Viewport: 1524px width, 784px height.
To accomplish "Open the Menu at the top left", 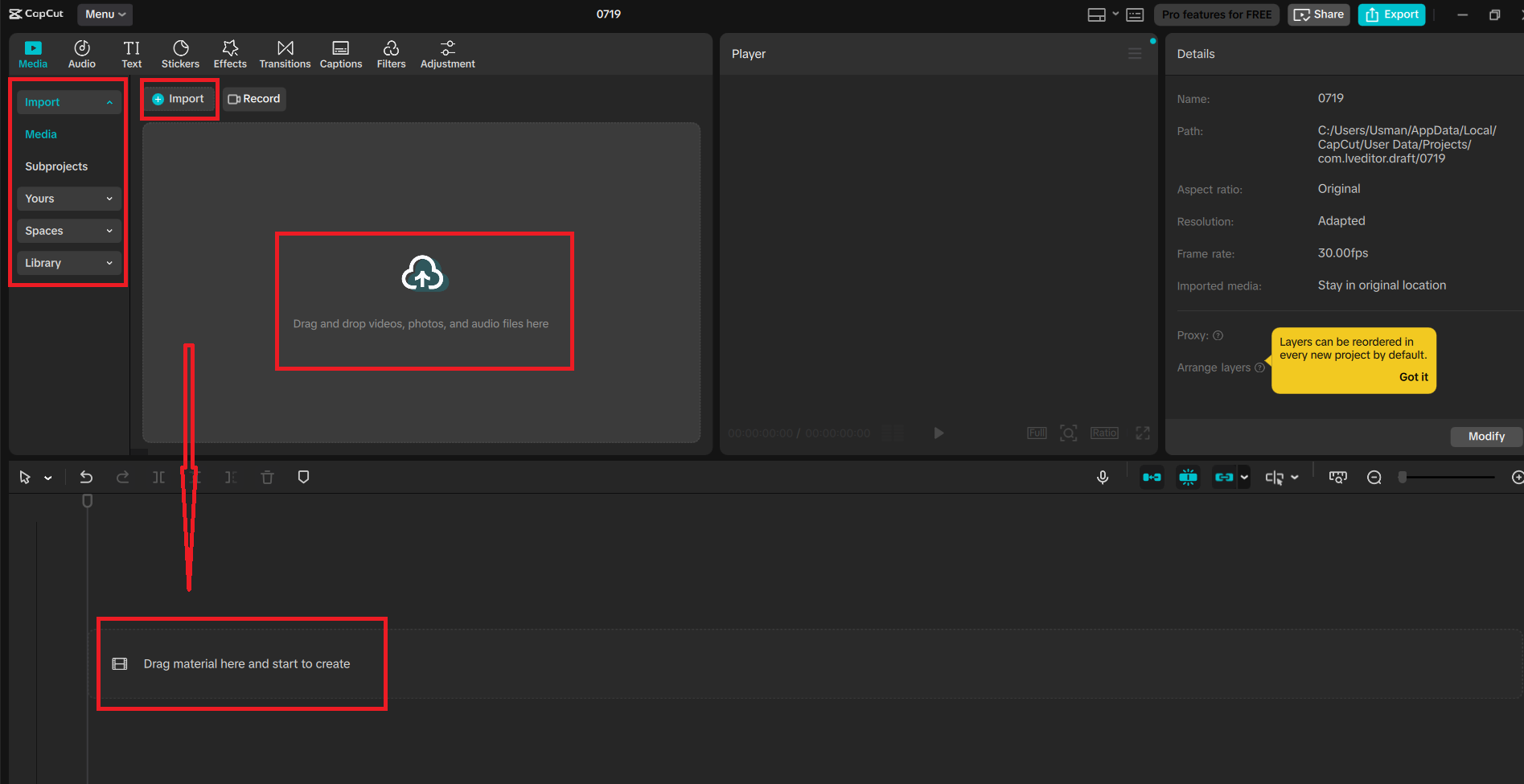I will coord(104,14).
